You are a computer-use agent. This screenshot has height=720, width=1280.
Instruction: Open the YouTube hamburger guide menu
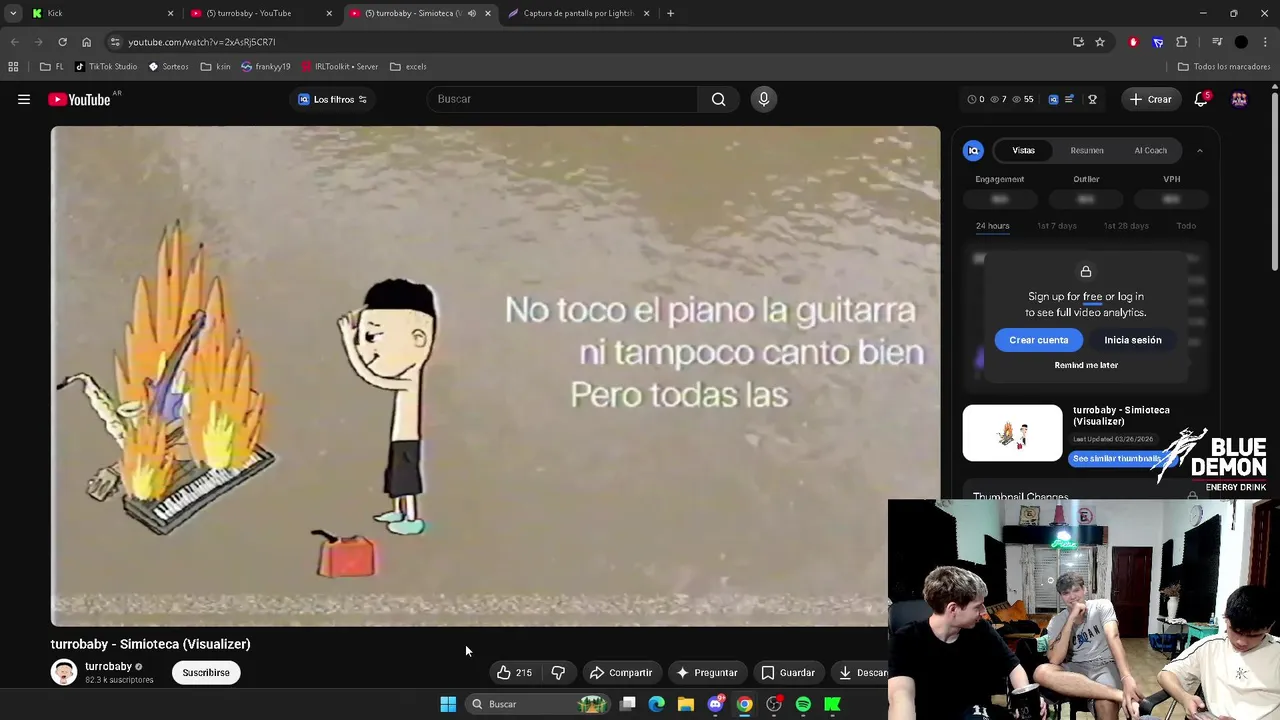(x=24, y=99)
